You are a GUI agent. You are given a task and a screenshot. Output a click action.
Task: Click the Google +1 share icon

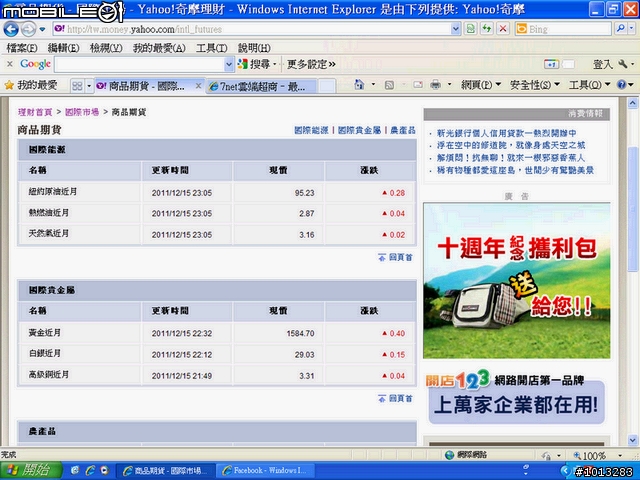[x=551, y=64]
